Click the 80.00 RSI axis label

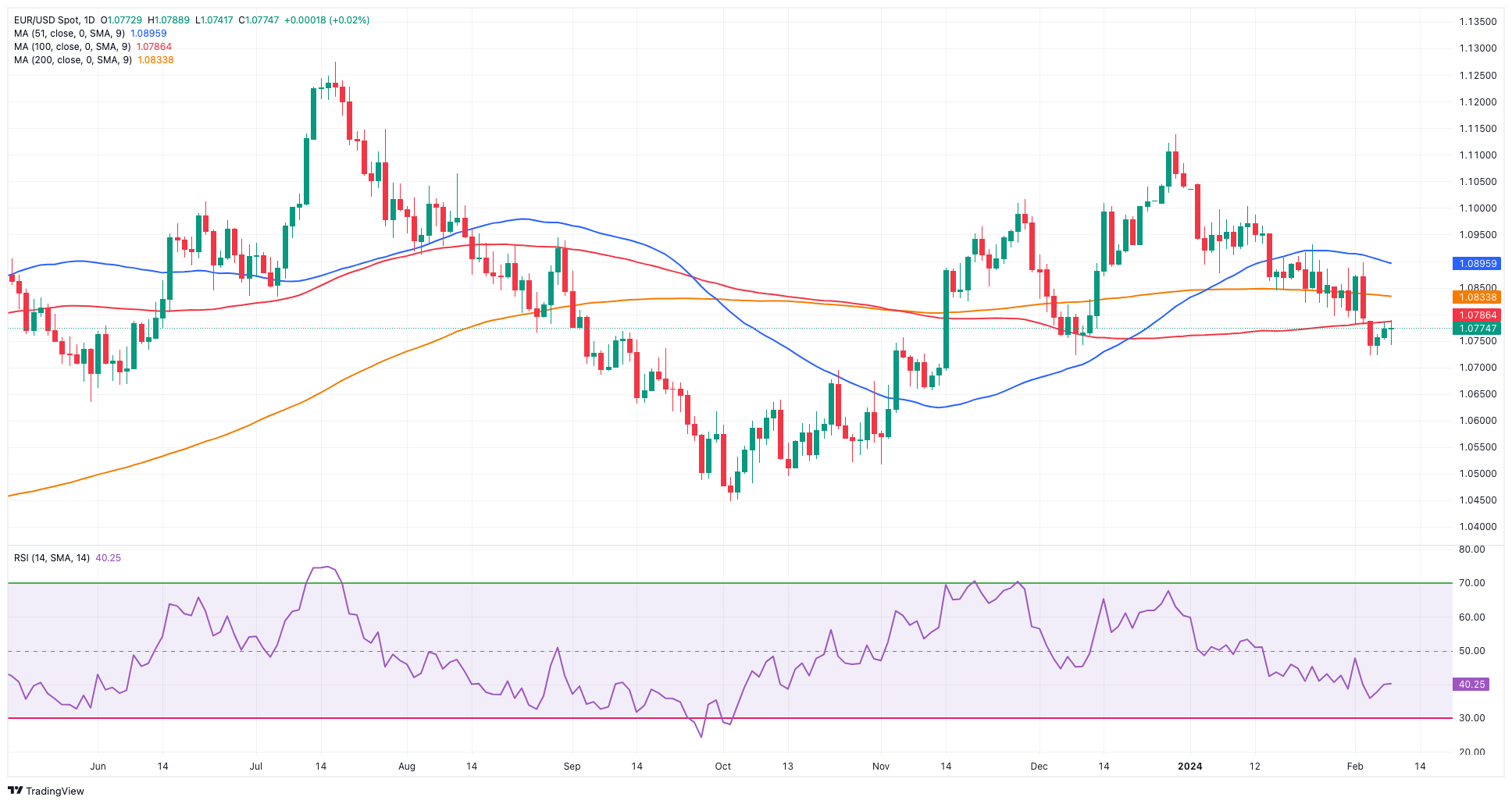click(1472, 550)
